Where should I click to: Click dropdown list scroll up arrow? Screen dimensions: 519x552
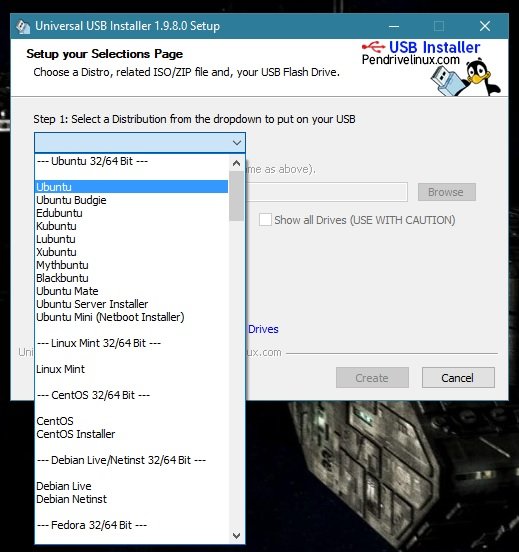coord(237,163)
